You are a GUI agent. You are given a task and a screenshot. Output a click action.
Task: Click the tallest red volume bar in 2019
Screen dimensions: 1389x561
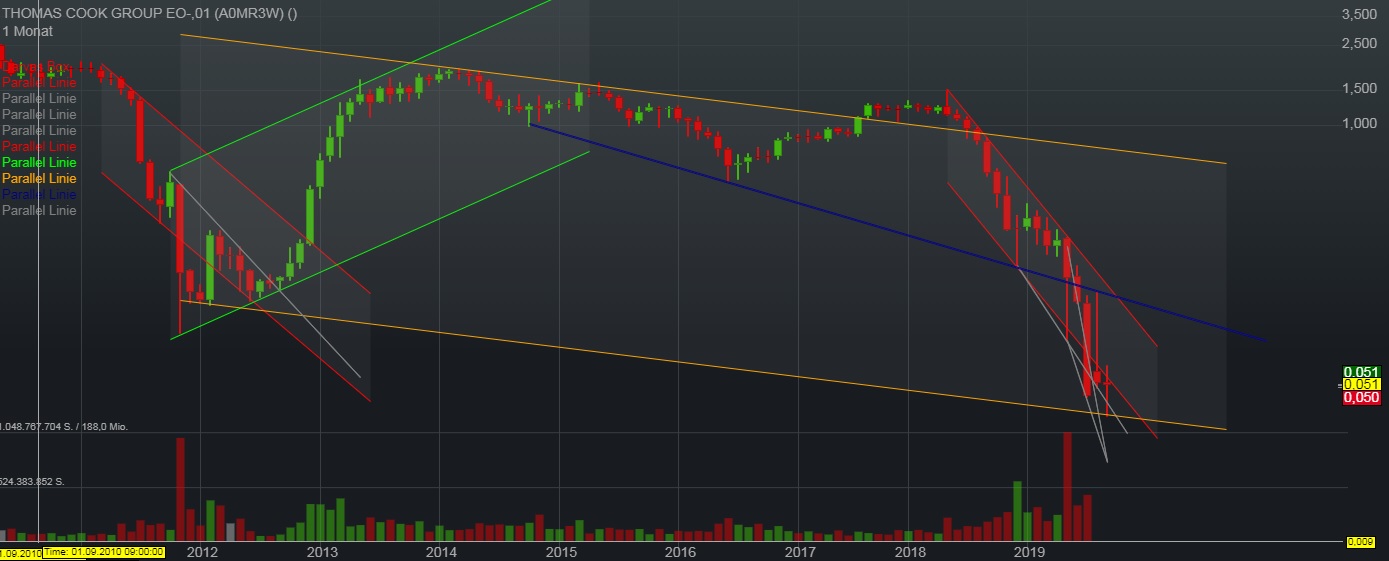(1067, 486)
